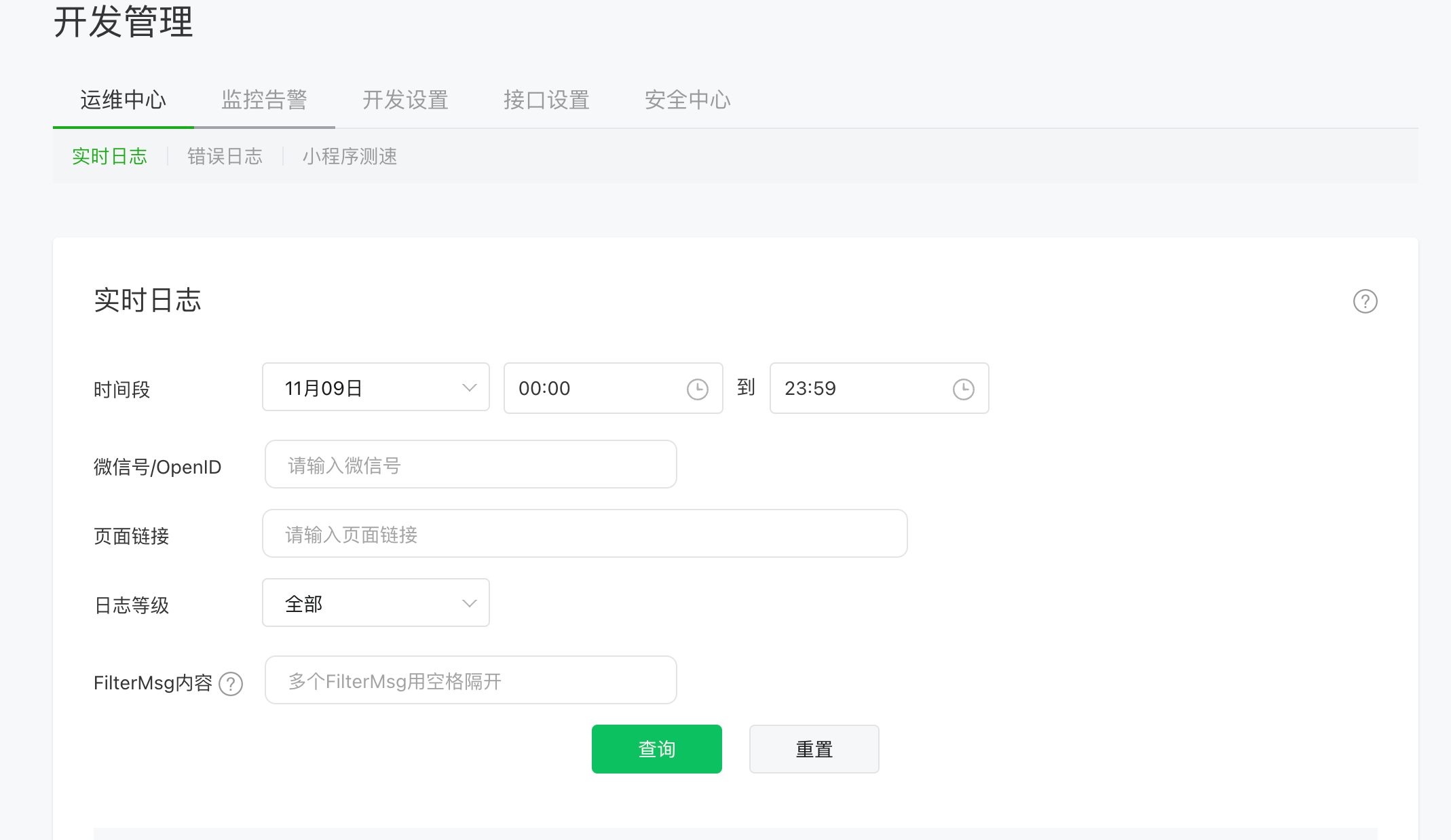This screenshot has width=1451, height=840.
Task: Open the 日志等级 全部 dropdown
Action: 375,603
